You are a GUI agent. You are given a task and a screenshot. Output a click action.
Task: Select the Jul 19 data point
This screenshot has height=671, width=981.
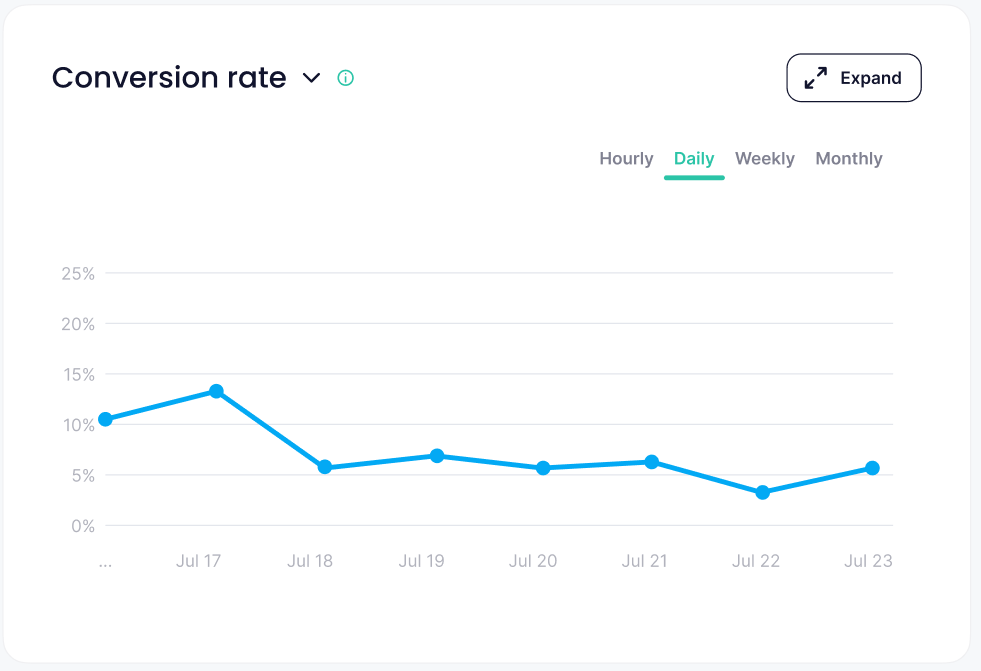(x=437, y=456)
